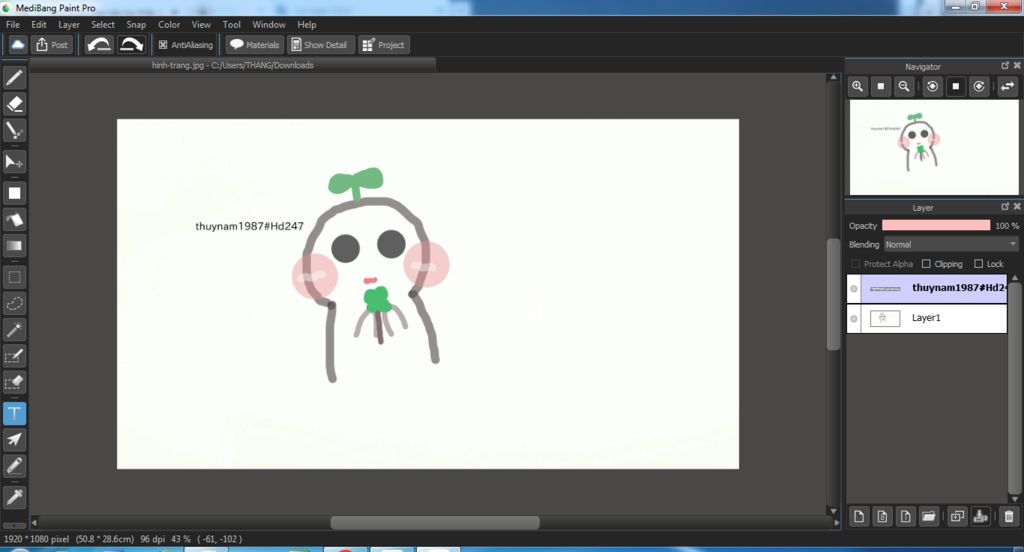The height and width of the screenshot is (552, 1024).
Task: Click the Project button
Action: click(x=384, y=44)
